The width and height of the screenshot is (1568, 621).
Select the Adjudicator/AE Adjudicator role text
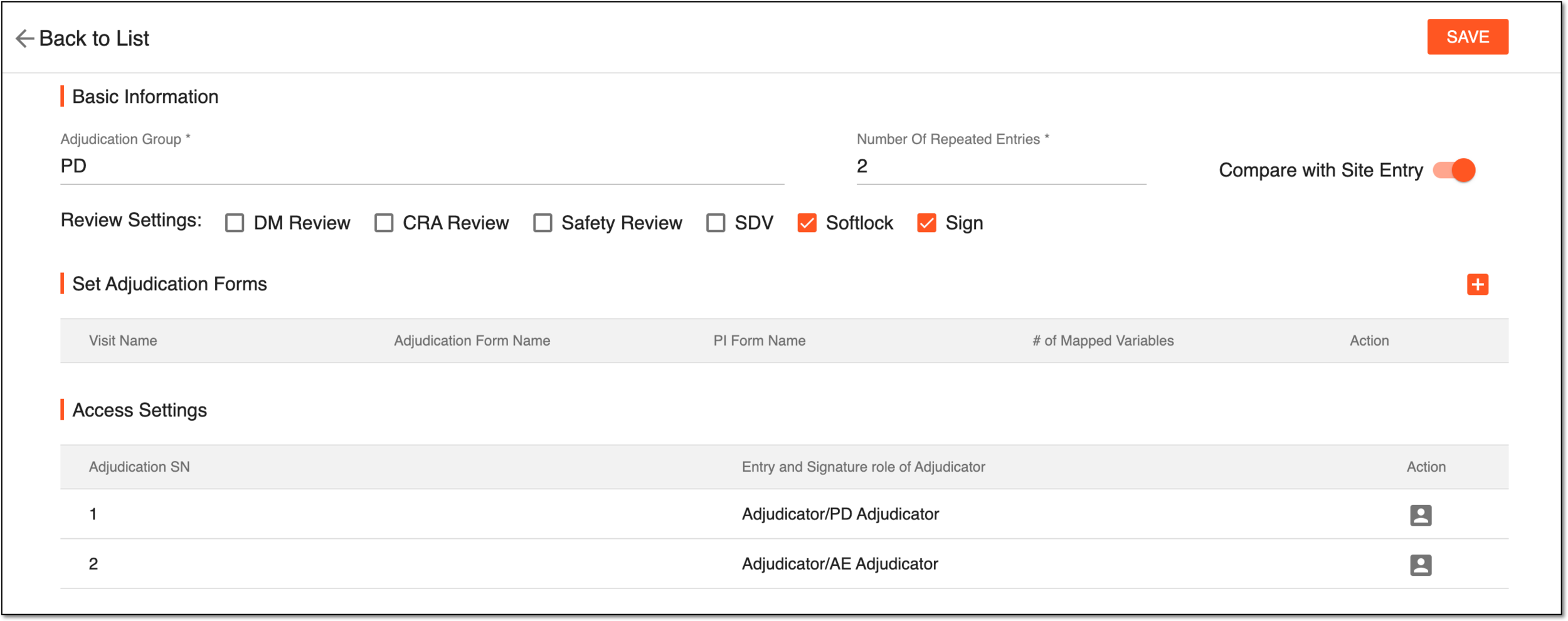click(x=839, y=564)
